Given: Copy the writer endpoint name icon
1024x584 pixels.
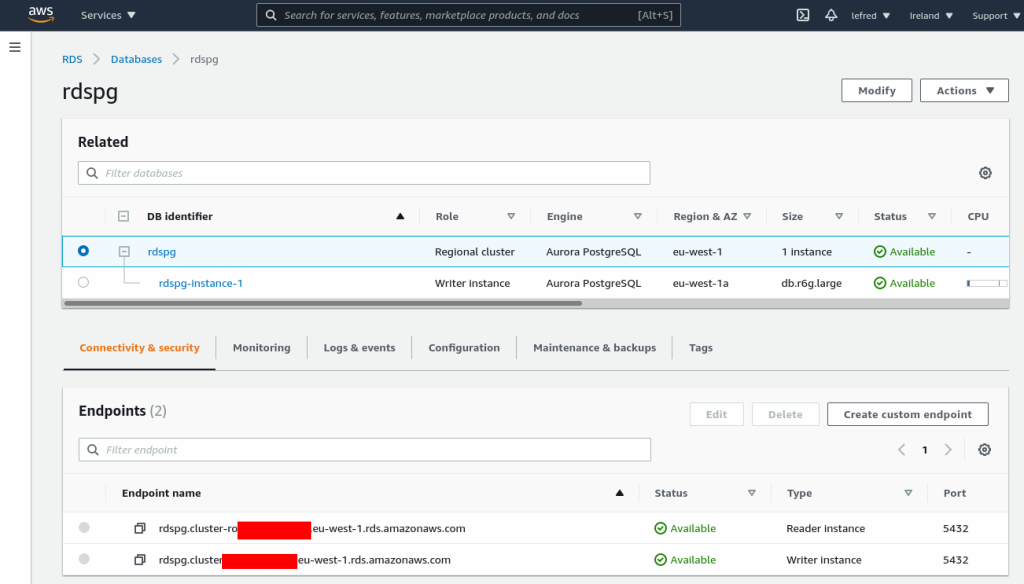Looking at the screenshot, I should (x=140, y=560).
